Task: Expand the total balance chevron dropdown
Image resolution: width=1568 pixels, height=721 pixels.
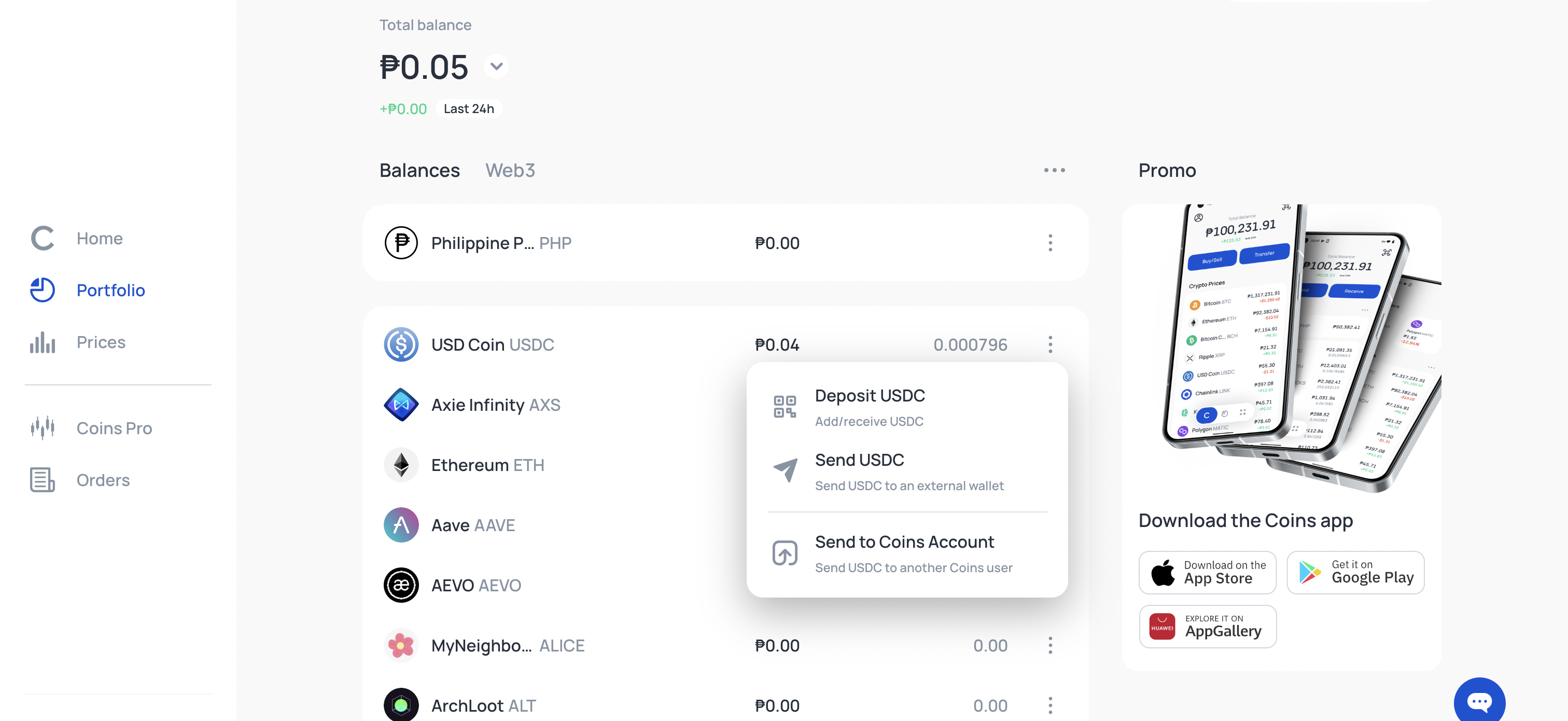Action: [497, 66]
